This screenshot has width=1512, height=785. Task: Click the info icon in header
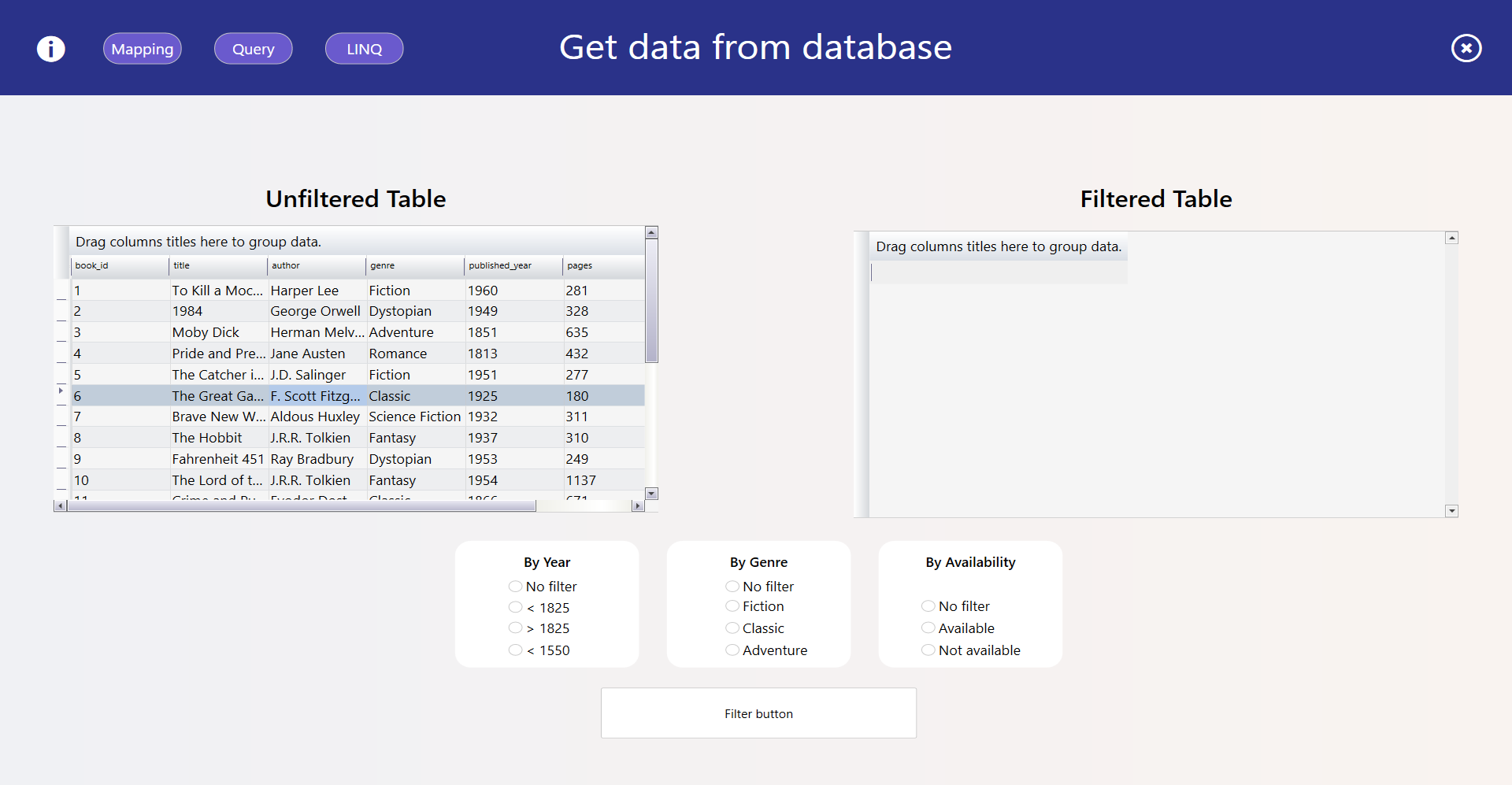click(x=51, y=49)
